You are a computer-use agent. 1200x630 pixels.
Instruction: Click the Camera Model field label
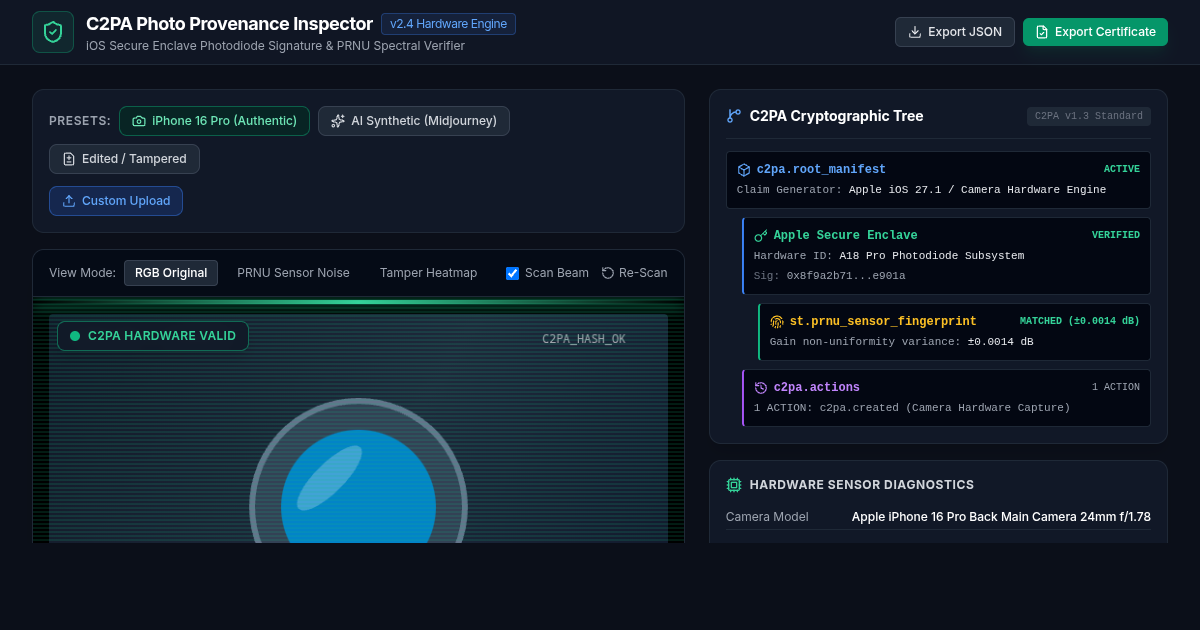(767, 517)
